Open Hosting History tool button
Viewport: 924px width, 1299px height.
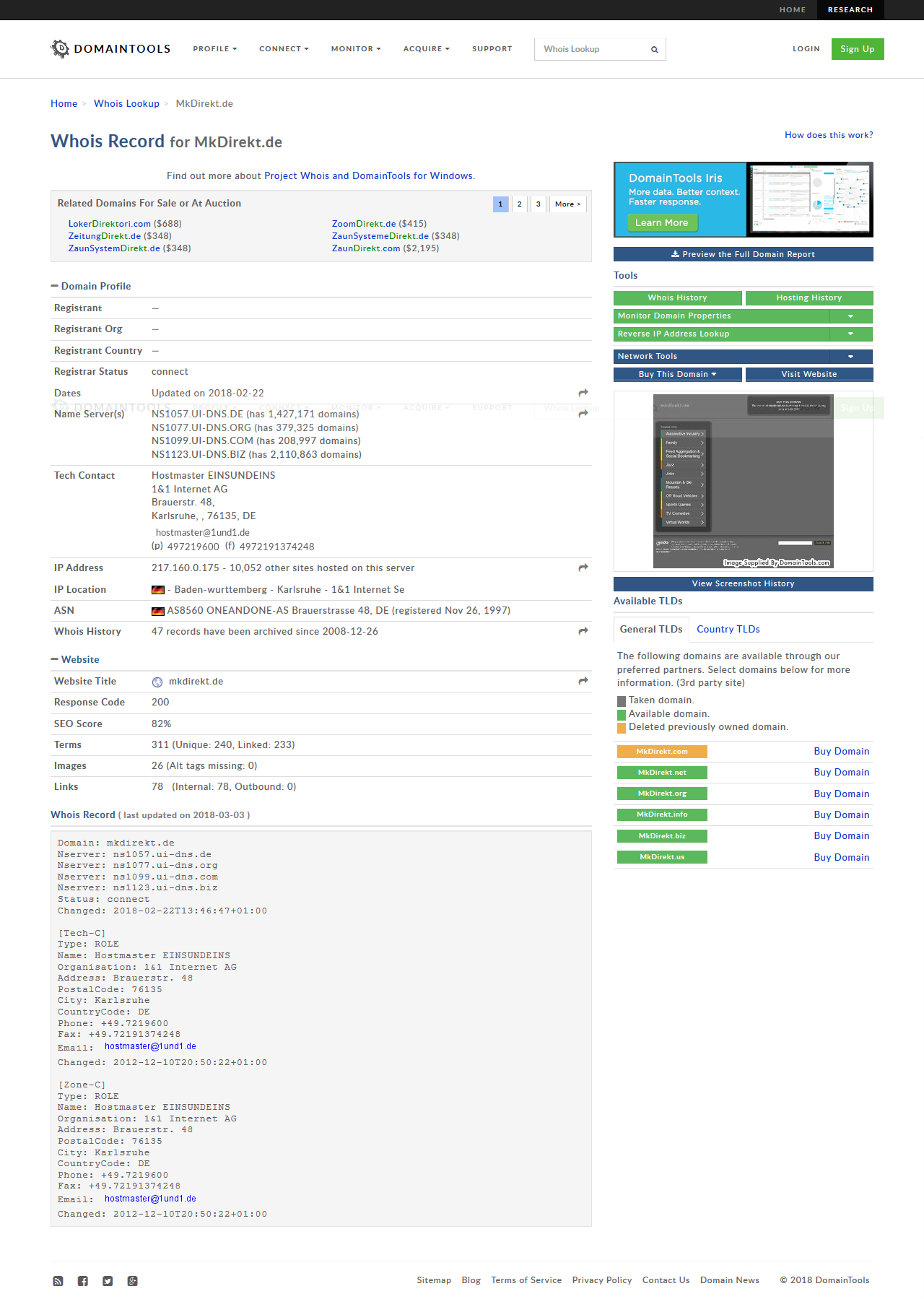click(809, 298)
